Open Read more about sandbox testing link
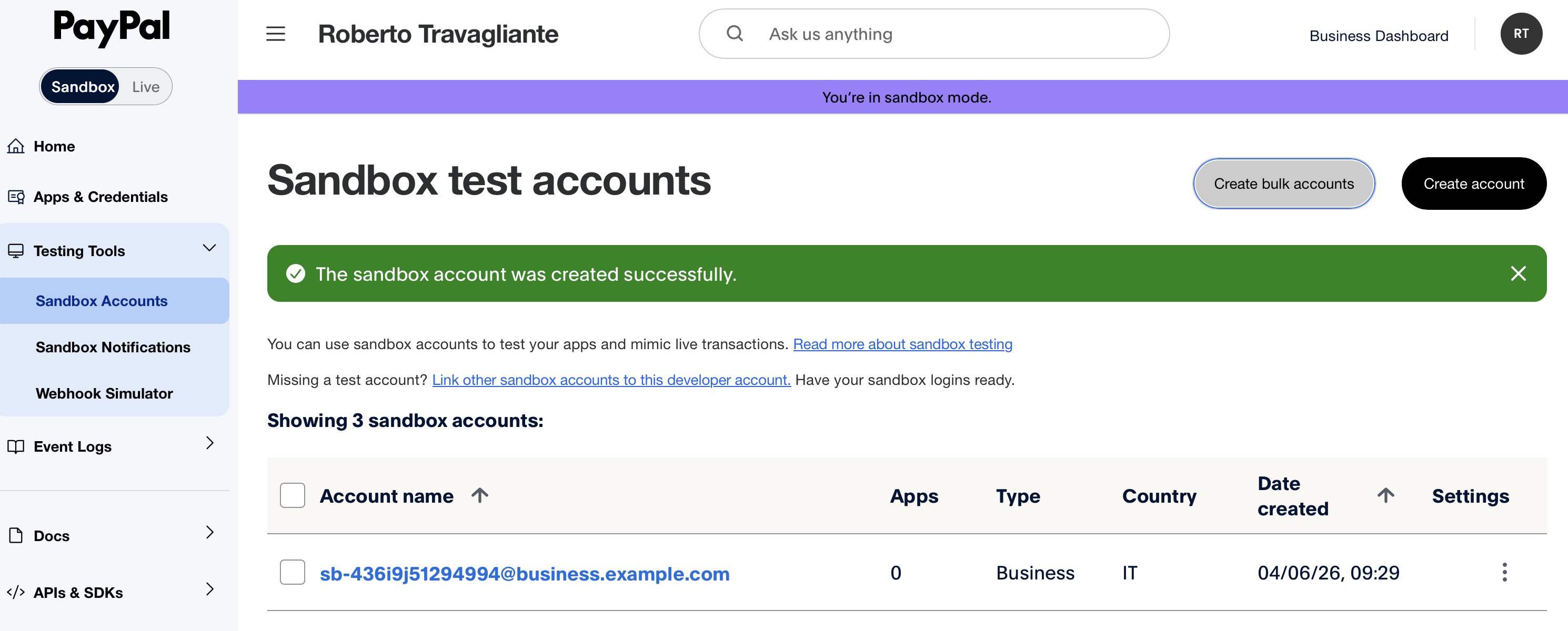The image size is (1568, 631). coord(903,344)
